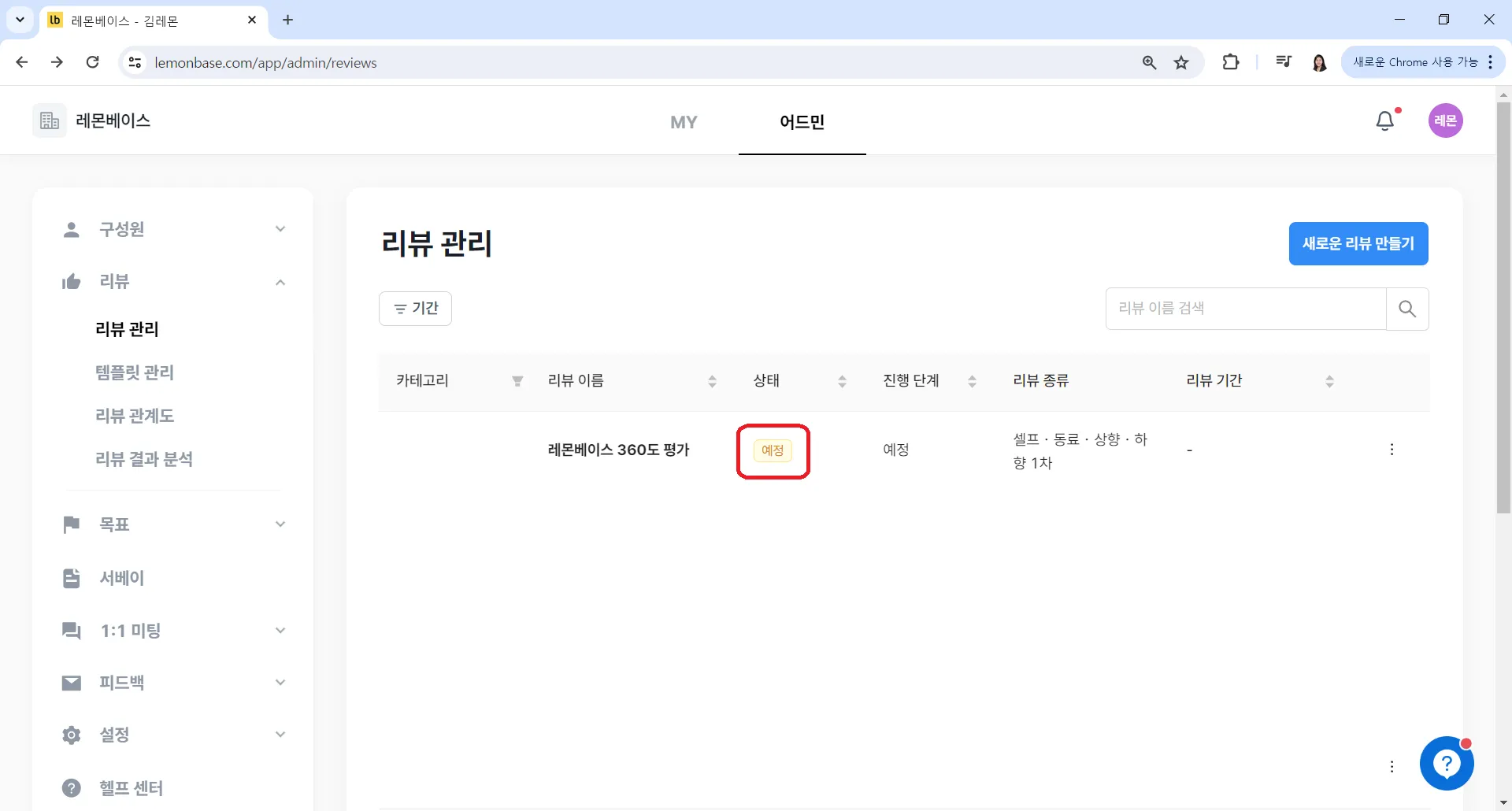Image resolution: width=1512 pixels, height=811 pixels.
Task: Click the 레몬베이스 company building icon
Action: click(x=50, y=120)
